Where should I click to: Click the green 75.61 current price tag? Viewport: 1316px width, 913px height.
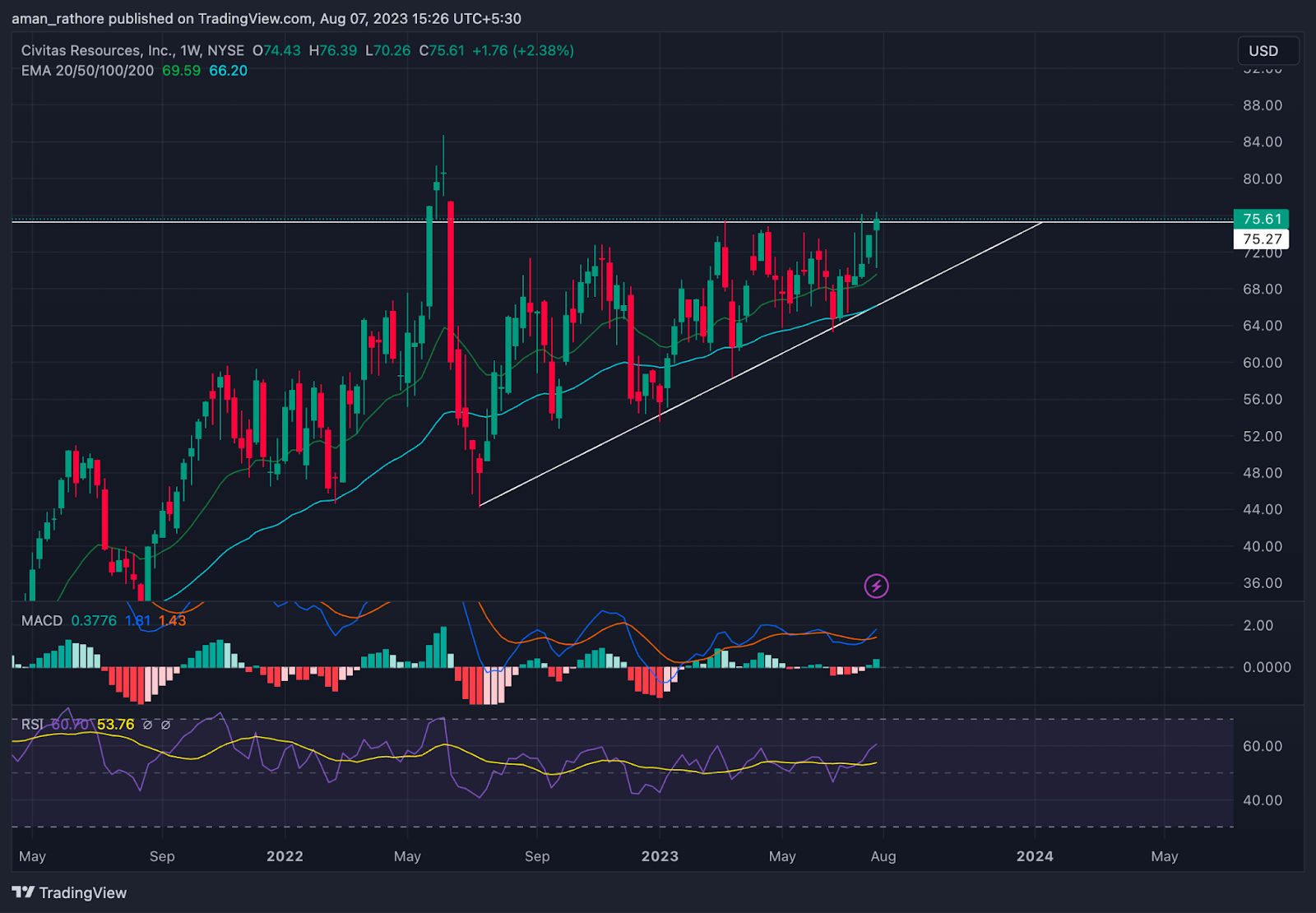tap(1262, 219)
